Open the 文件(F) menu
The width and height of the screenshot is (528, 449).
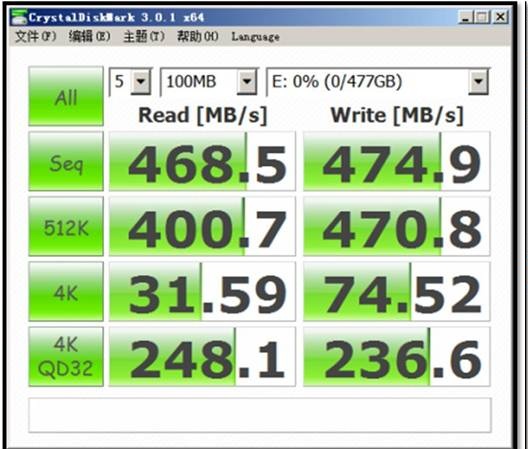tap(36, 36)
